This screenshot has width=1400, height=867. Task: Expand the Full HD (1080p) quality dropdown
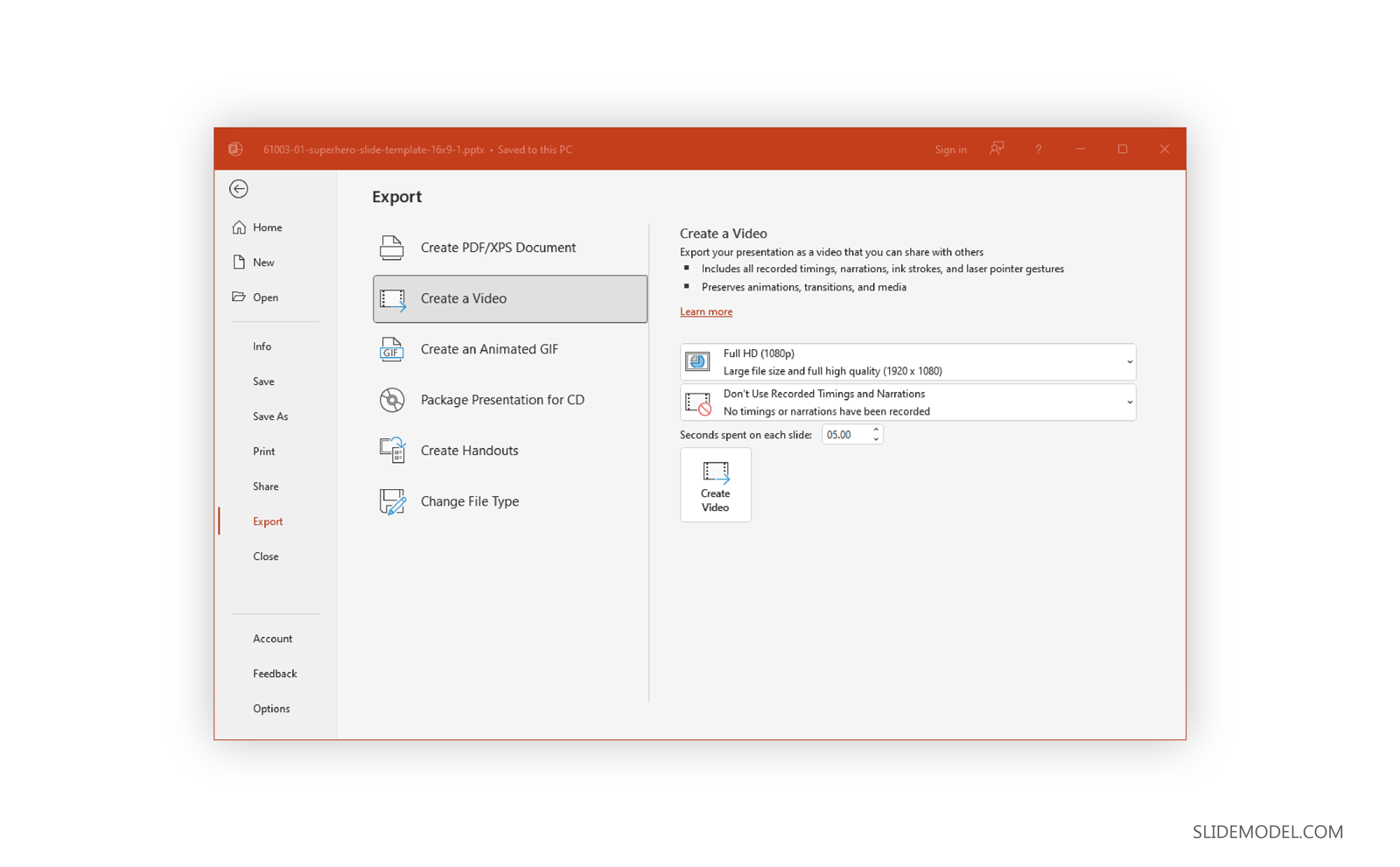coord(1130,362)
